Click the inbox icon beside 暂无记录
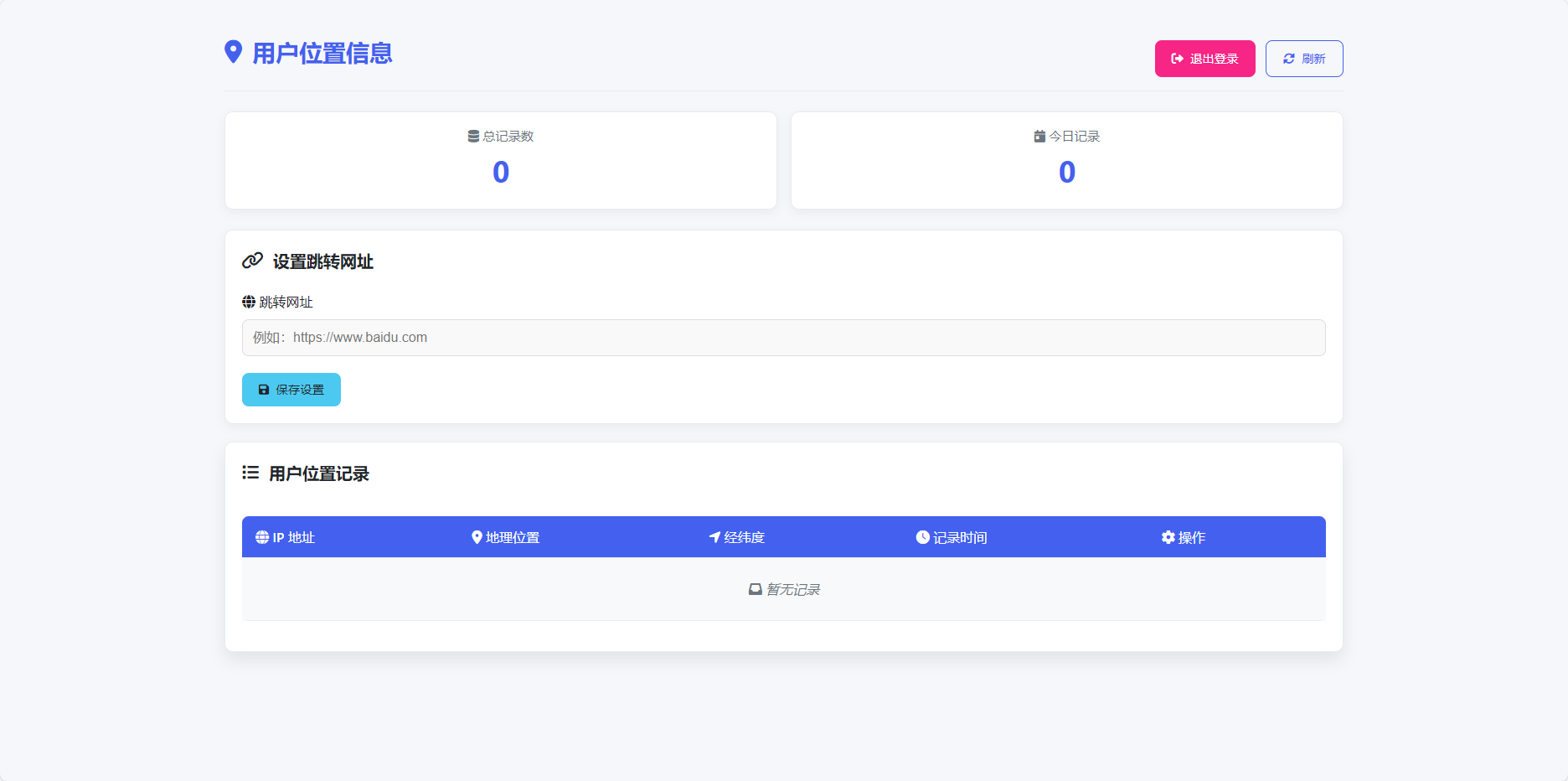The height and width of the screenshot is (781, 1568). click(755, 589)
